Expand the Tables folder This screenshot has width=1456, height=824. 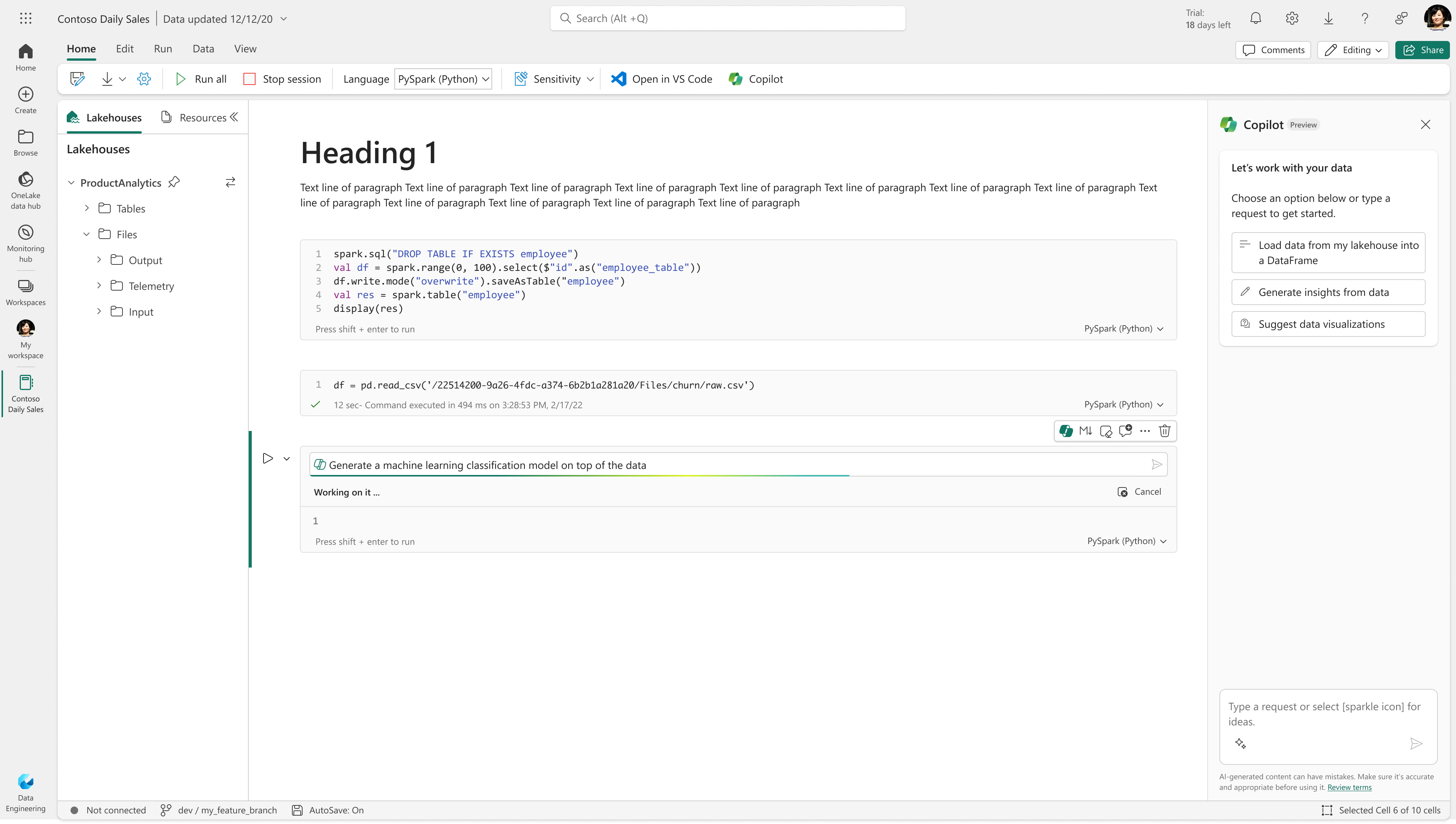pyautogui.click(x=86, y=208)
